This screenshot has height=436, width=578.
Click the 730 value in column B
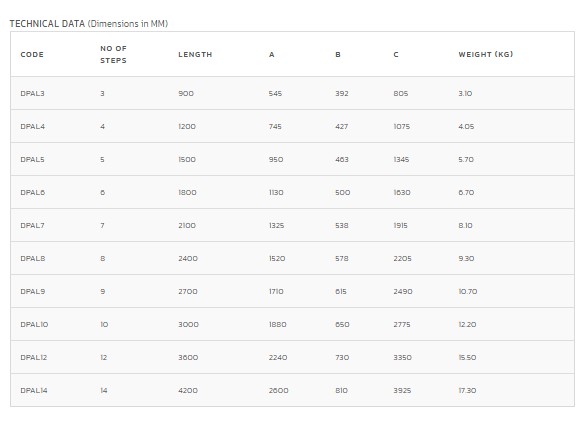point(342,357)
